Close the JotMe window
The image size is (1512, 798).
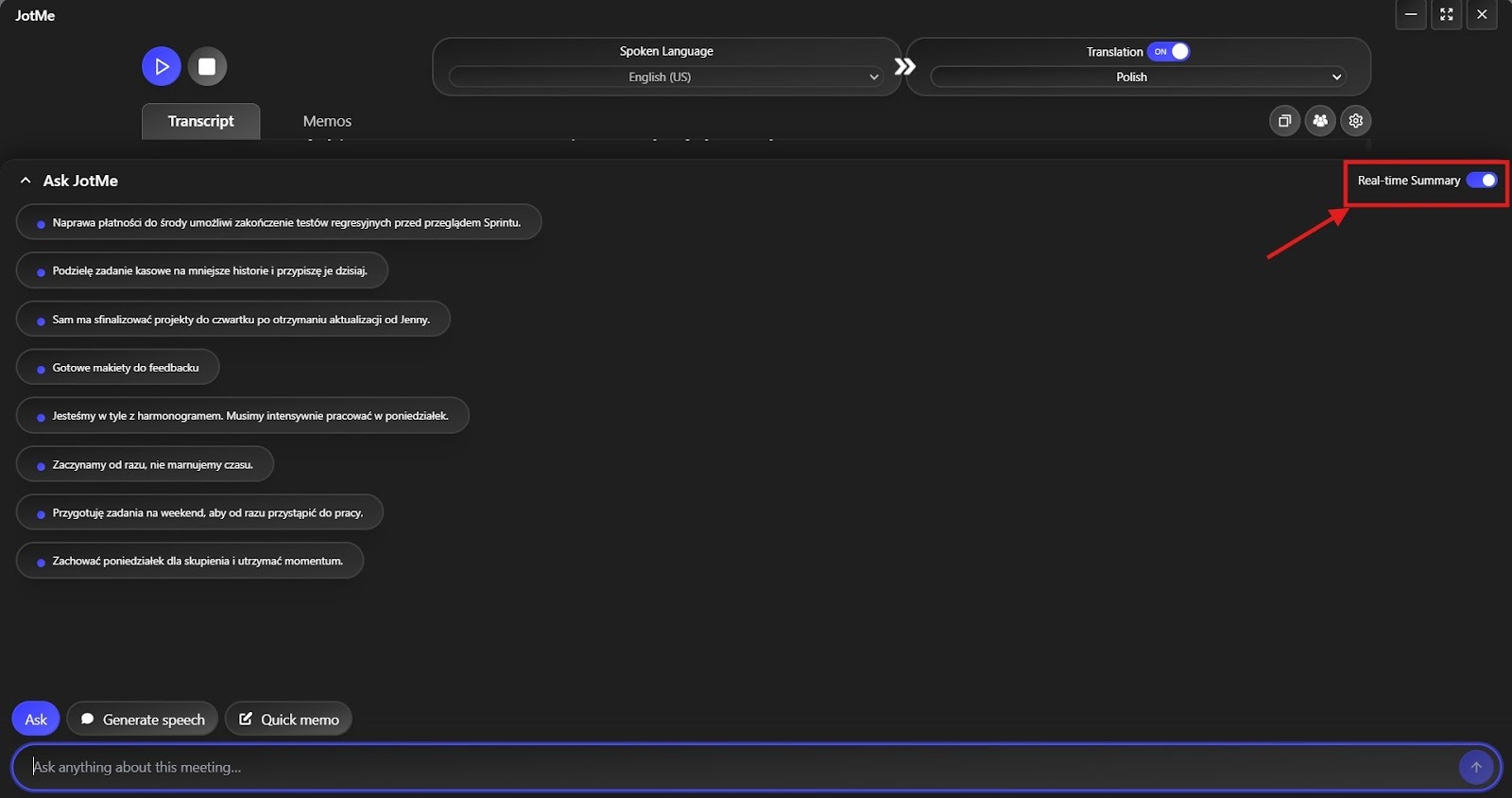tap(1482, 14)
